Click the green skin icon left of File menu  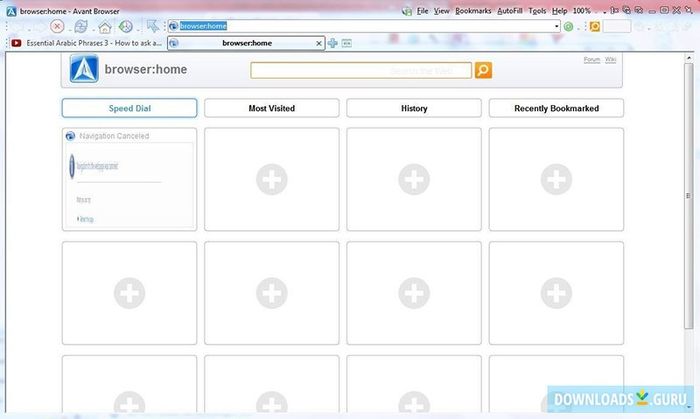pyautogui.click(x=407, y=12)
